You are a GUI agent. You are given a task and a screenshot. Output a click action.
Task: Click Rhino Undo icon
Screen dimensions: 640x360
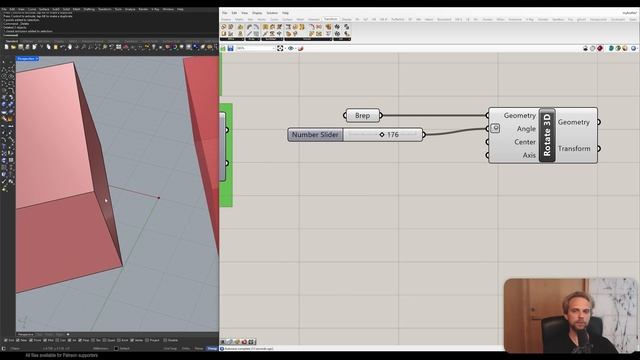click(x=62, y=47)
